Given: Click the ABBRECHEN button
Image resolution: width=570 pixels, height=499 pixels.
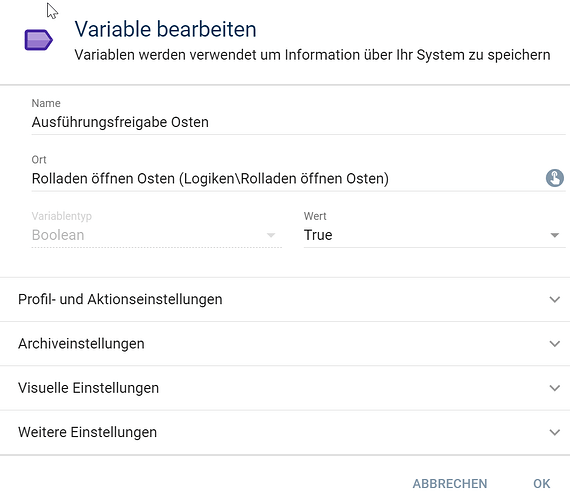Looking at the screenshot, I should click(x=450, y=483).
